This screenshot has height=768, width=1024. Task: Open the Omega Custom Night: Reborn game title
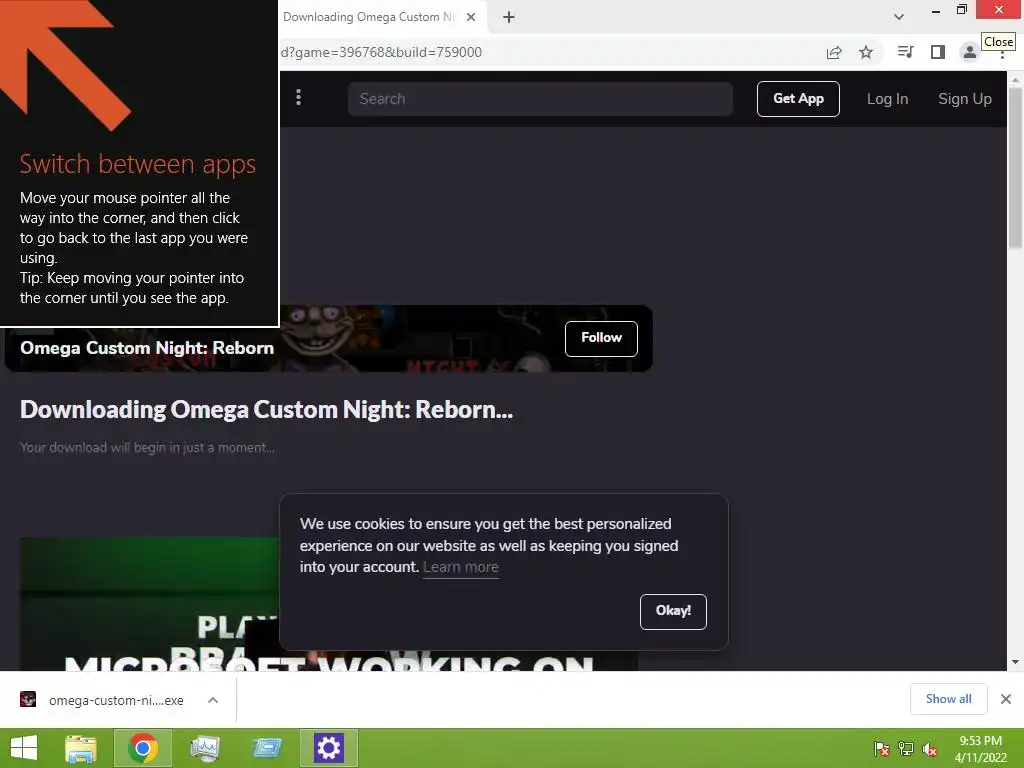[x=147, y=348]
